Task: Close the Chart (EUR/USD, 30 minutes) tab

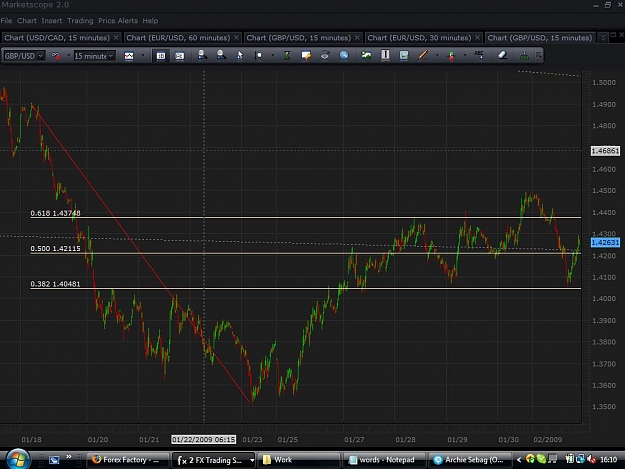Action: 477,37
